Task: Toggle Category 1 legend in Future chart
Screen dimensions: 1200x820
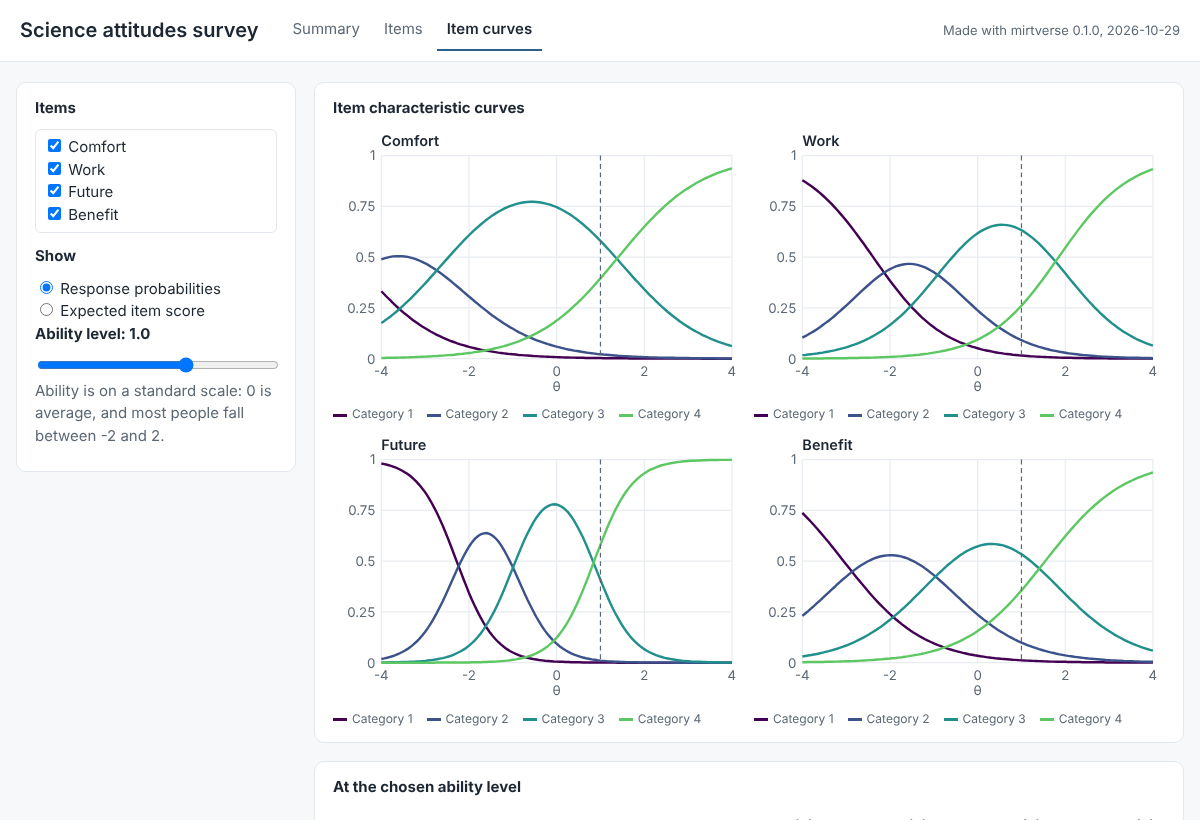Action: (372, 719)
